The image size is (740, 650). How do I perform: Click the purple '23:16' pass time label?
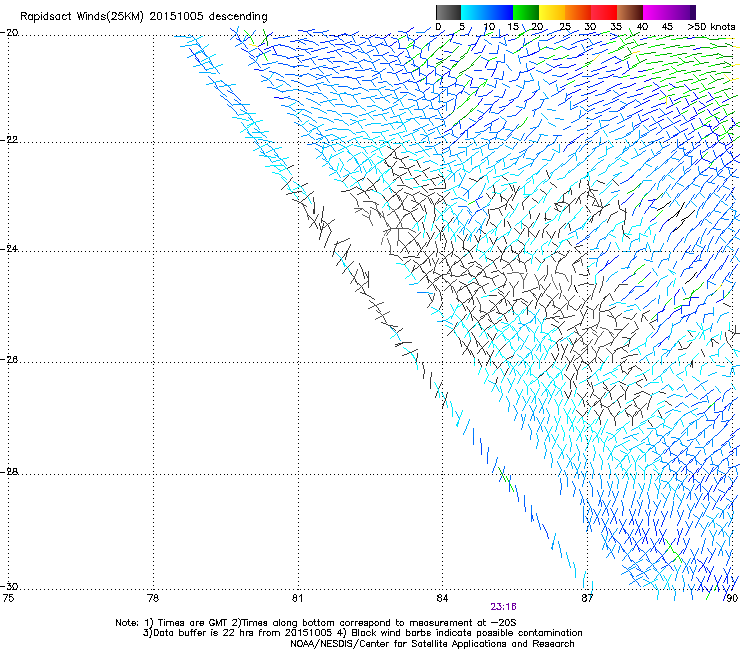504,607
